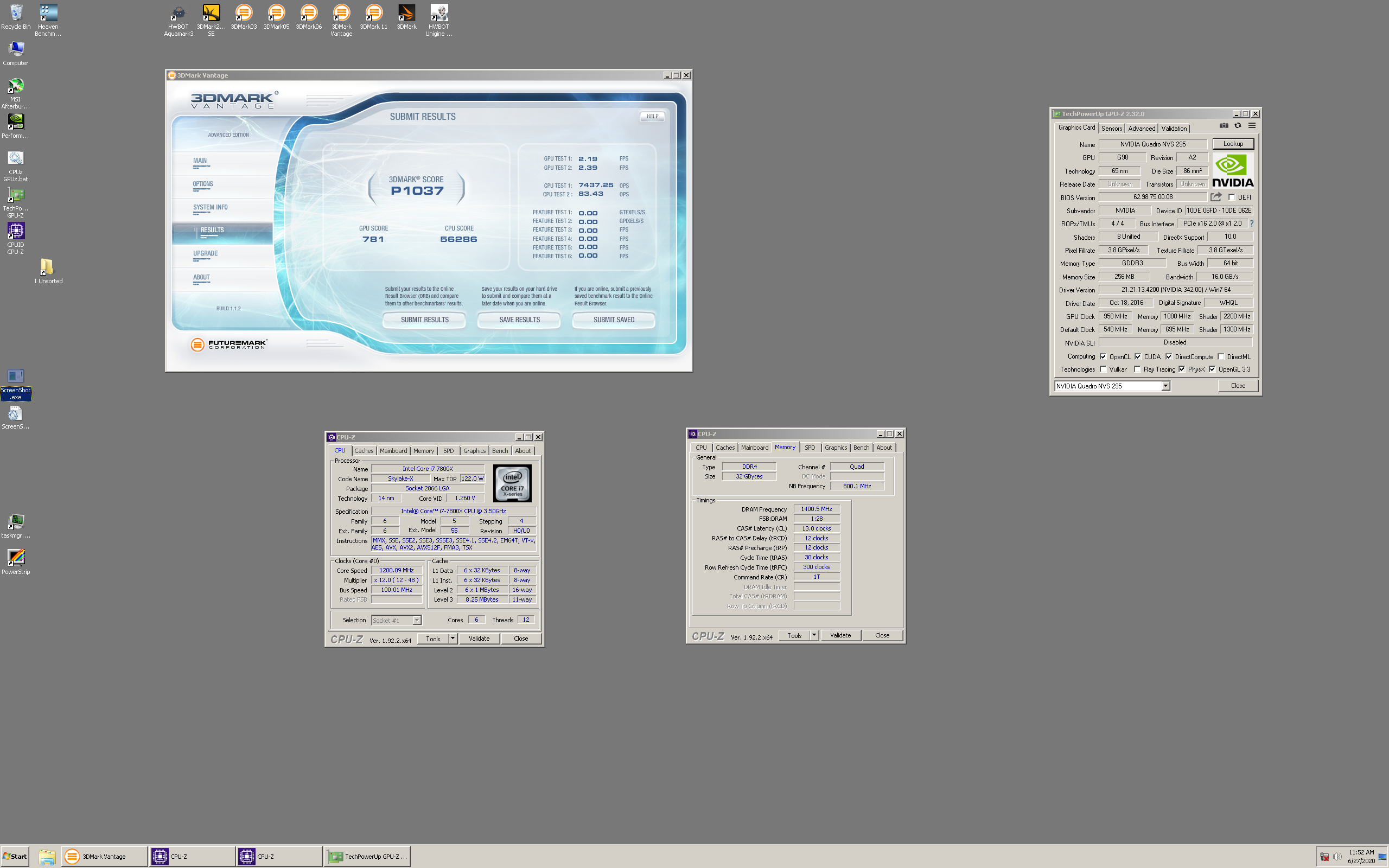The width and height of the screenshot is (1389, 868).
Task: Open the 1 Unsorted folder
Action: pos(48,272)
